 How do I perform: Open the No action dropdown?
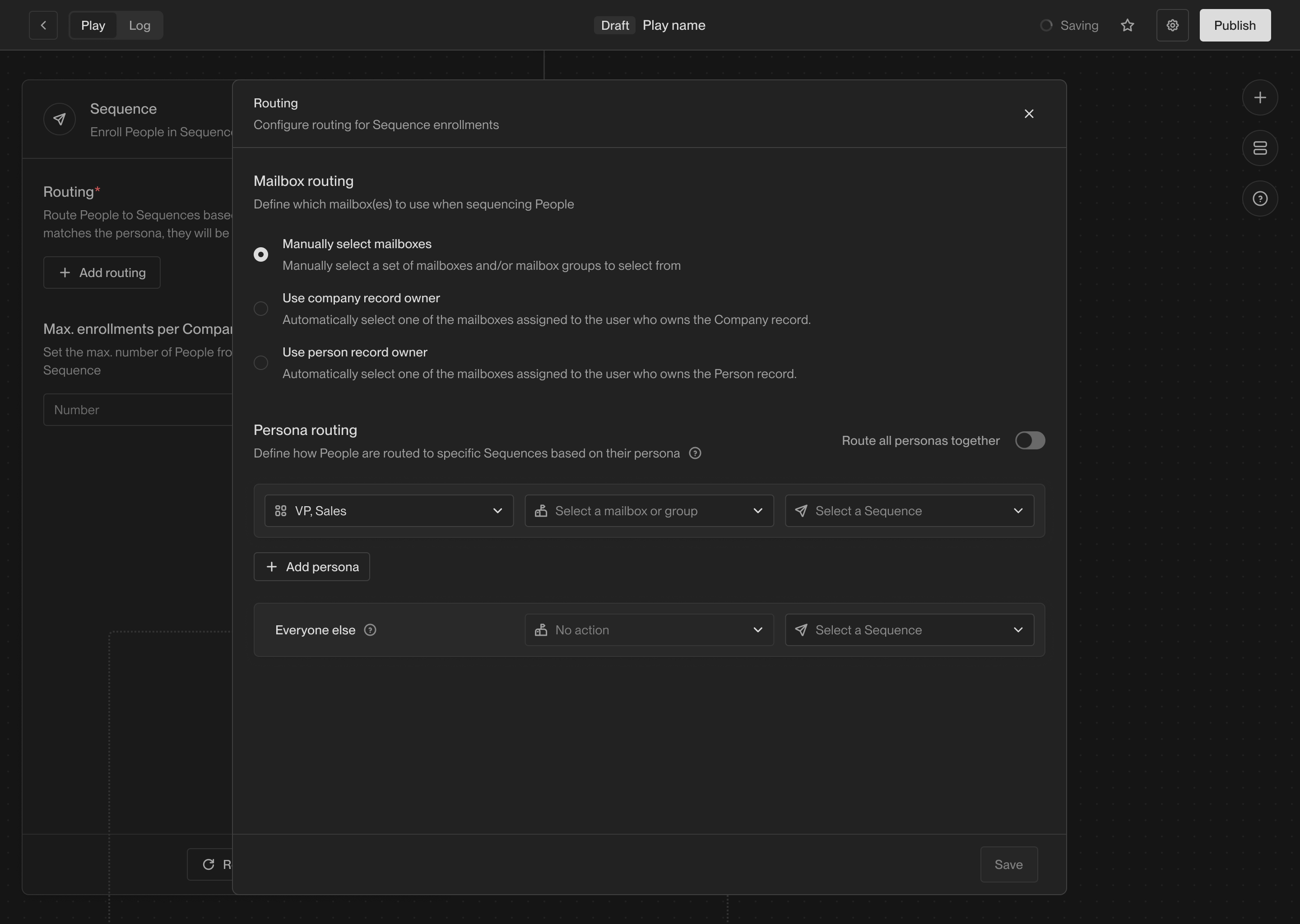click(649, 630)
